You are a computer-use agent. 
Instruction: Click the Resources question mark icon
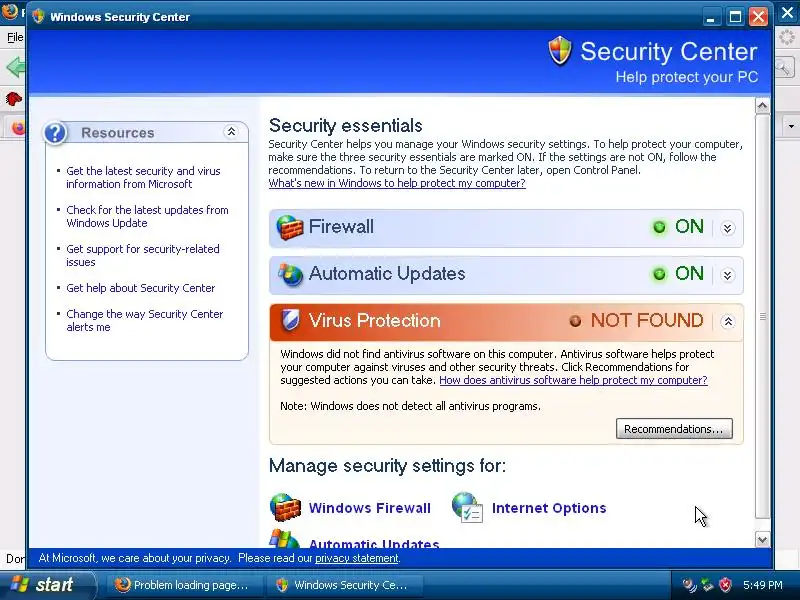click(x=55, y=133)
